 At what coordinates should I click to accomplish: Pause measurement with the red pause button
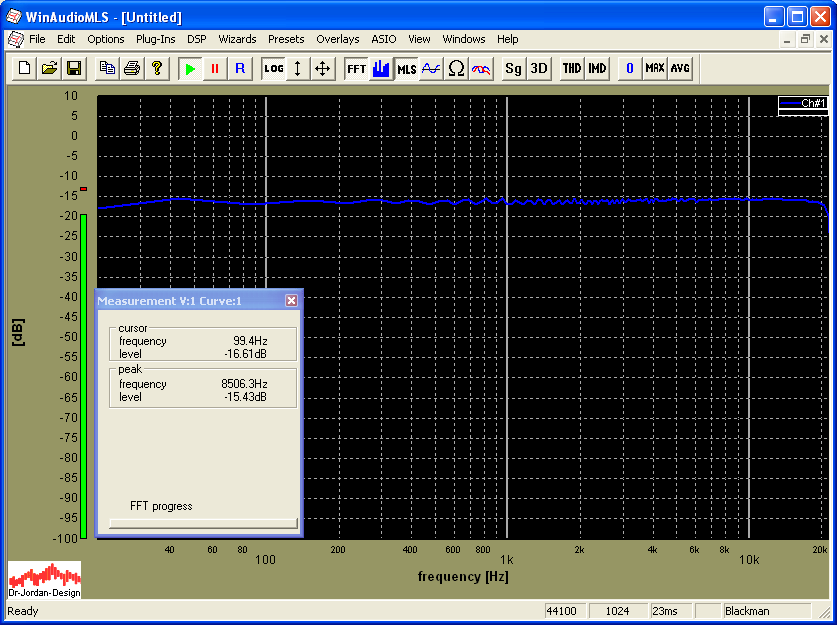[215, 68]
